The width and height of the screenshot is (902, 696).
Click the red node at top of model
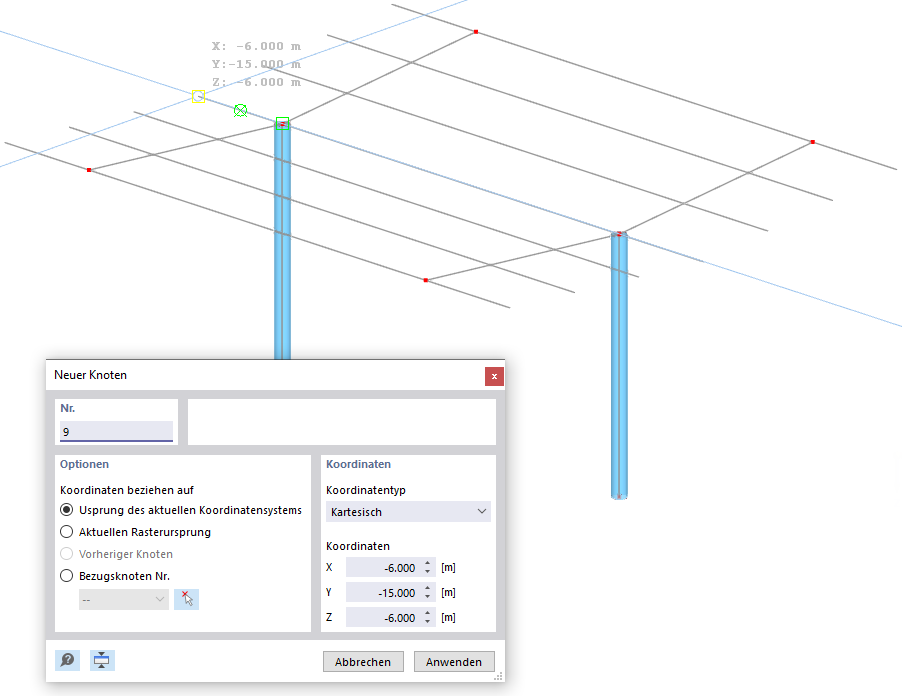476,32
